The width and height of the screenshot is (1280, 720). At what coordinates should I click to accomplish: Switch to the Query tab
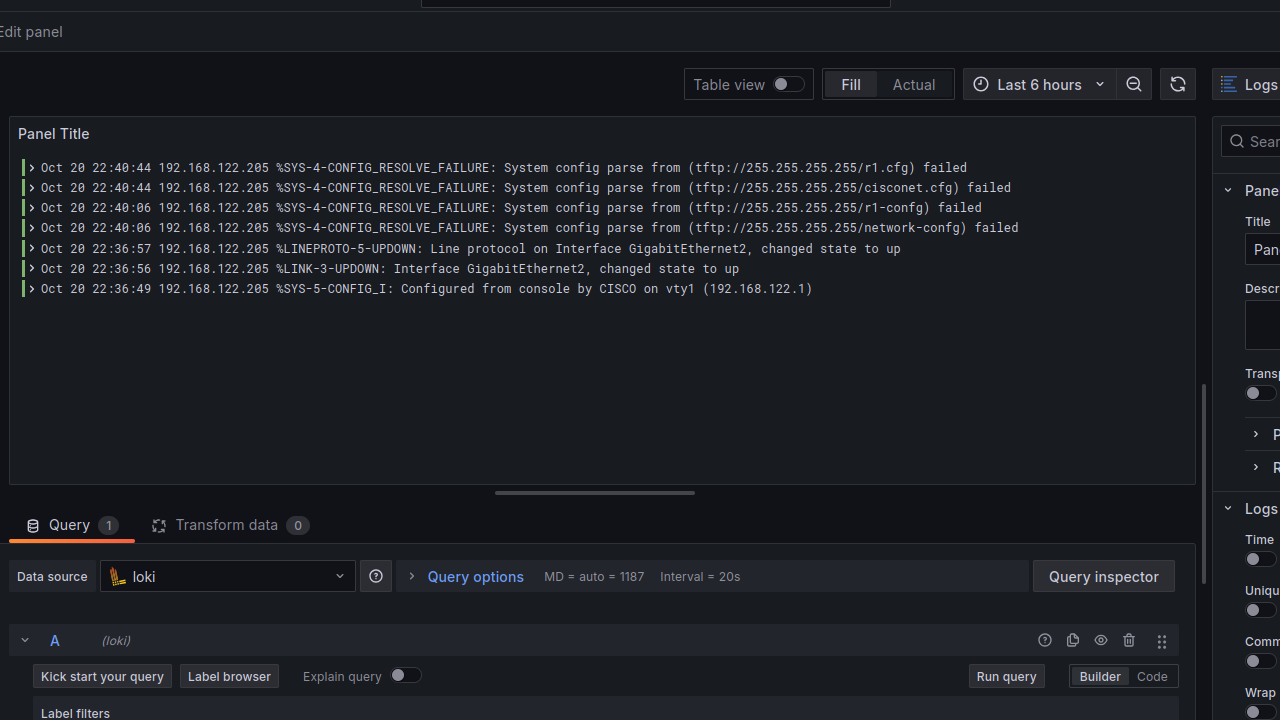tap(72, 525)
